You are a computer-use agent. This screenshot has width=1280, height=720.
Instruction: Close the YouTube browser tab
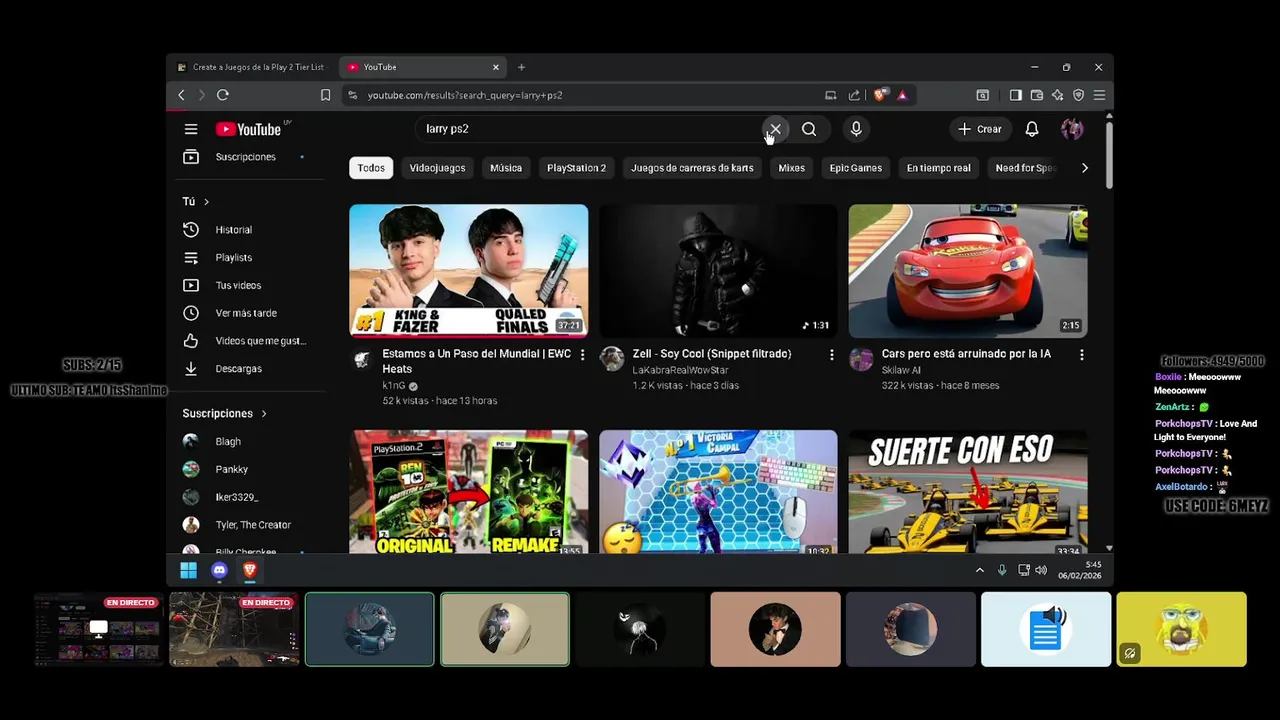495,67
